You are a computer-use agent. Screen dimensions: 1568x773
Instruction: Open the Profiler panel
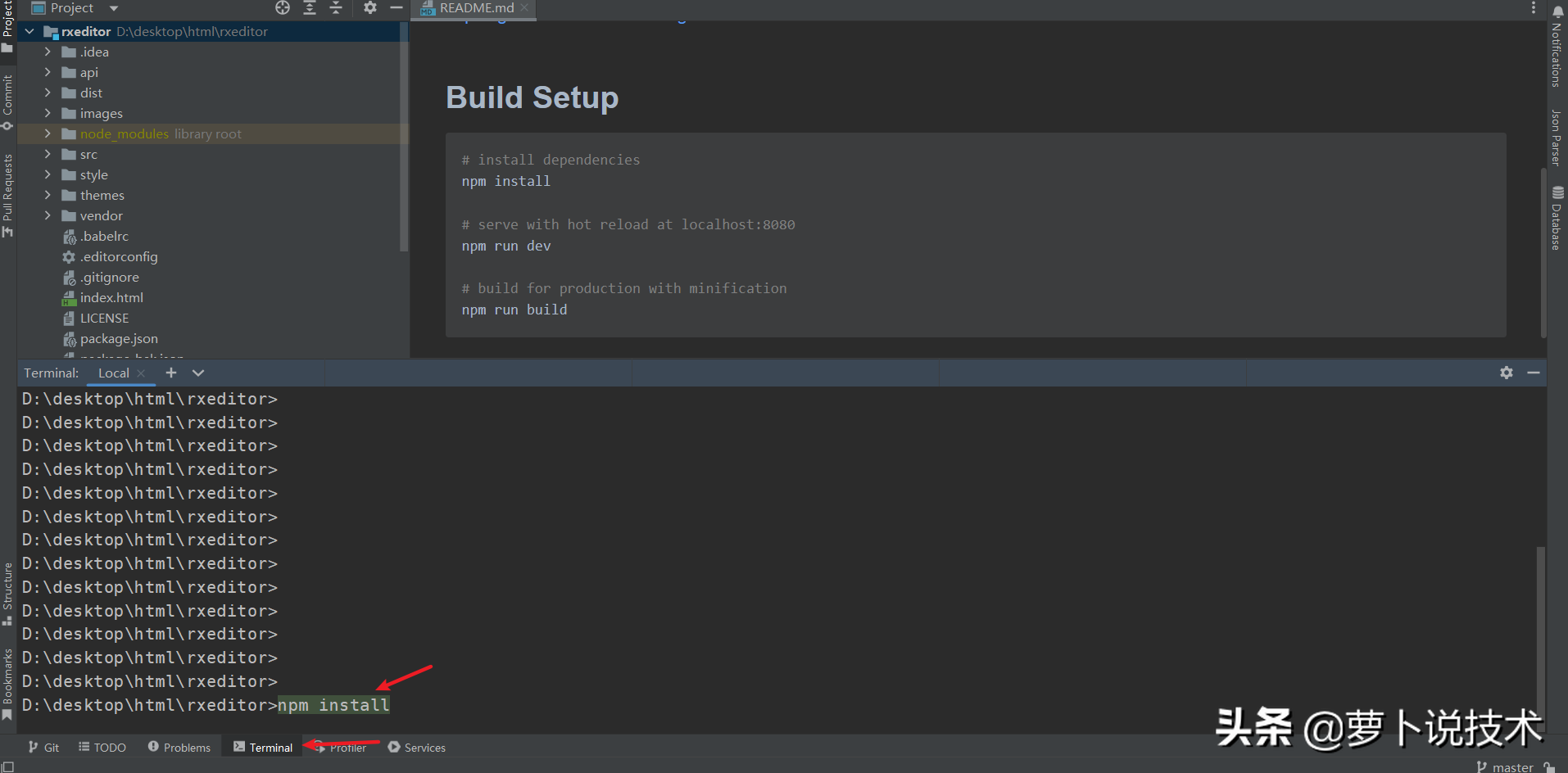tap(346, 747)
